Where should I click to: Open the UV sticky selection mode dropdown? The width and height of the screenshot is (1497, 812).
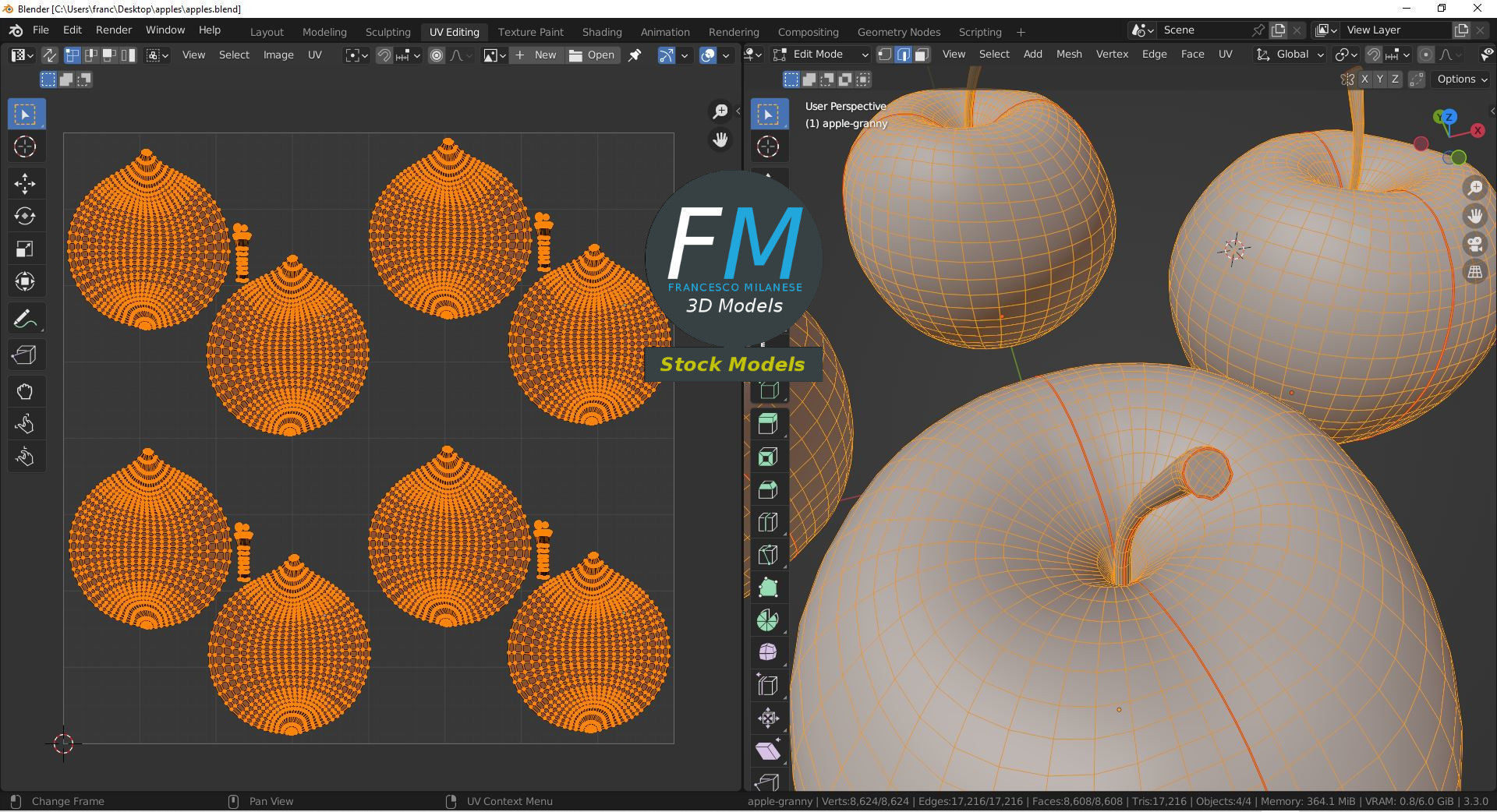(158, 55)
